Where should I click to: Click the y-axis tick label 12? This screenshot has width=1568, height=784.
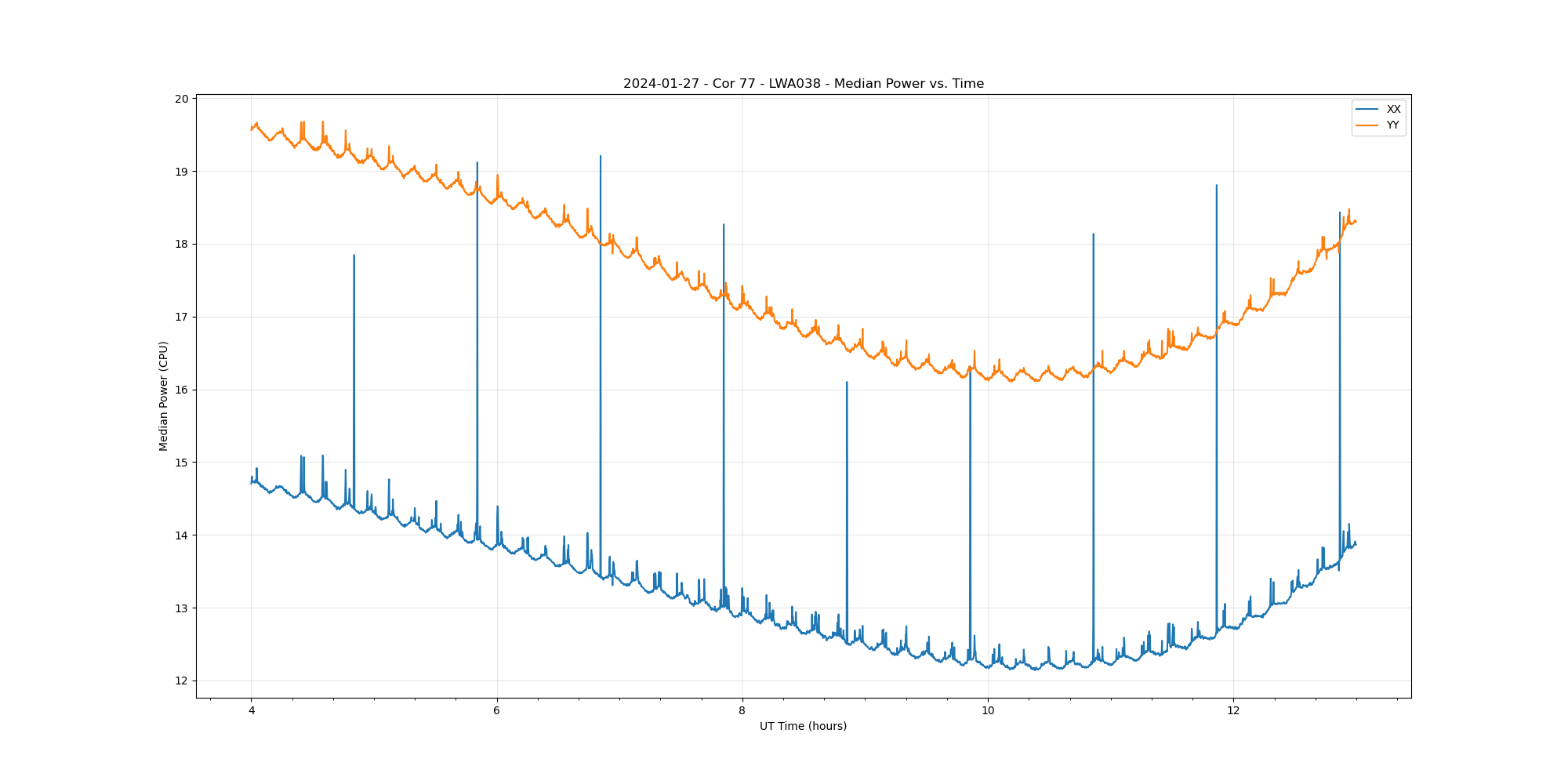(x=182, y=681)
